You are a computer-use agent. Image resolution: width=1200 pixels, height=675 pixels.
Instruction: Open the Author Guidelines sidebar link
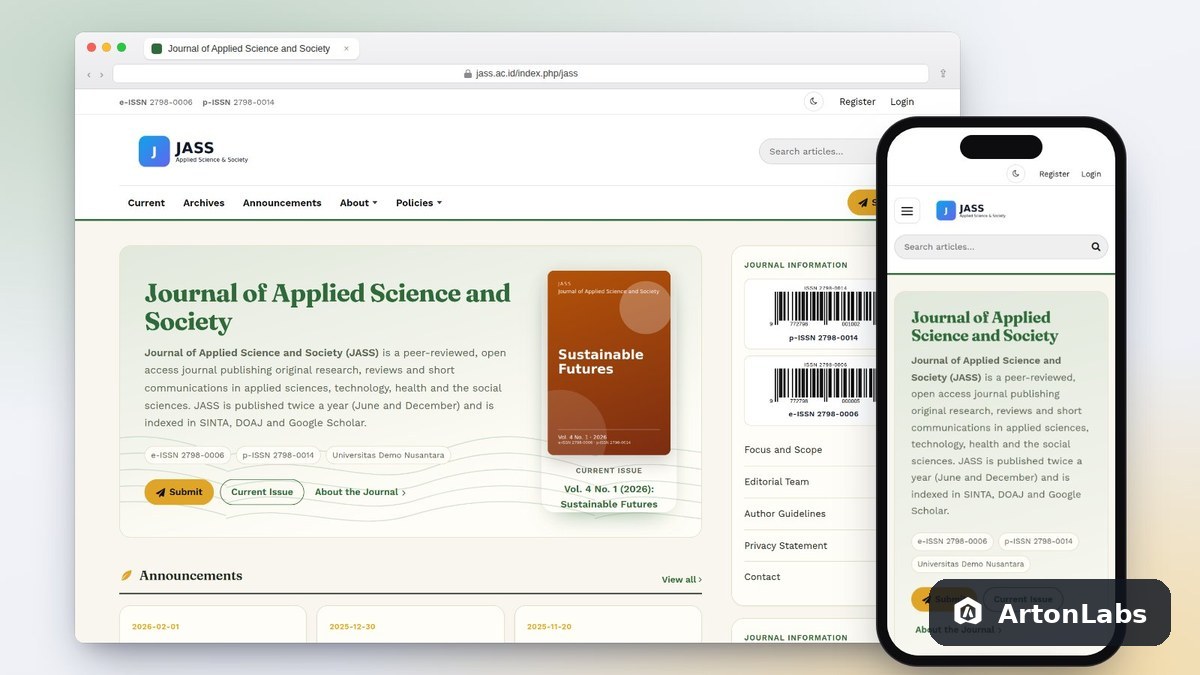pos(785,514)
